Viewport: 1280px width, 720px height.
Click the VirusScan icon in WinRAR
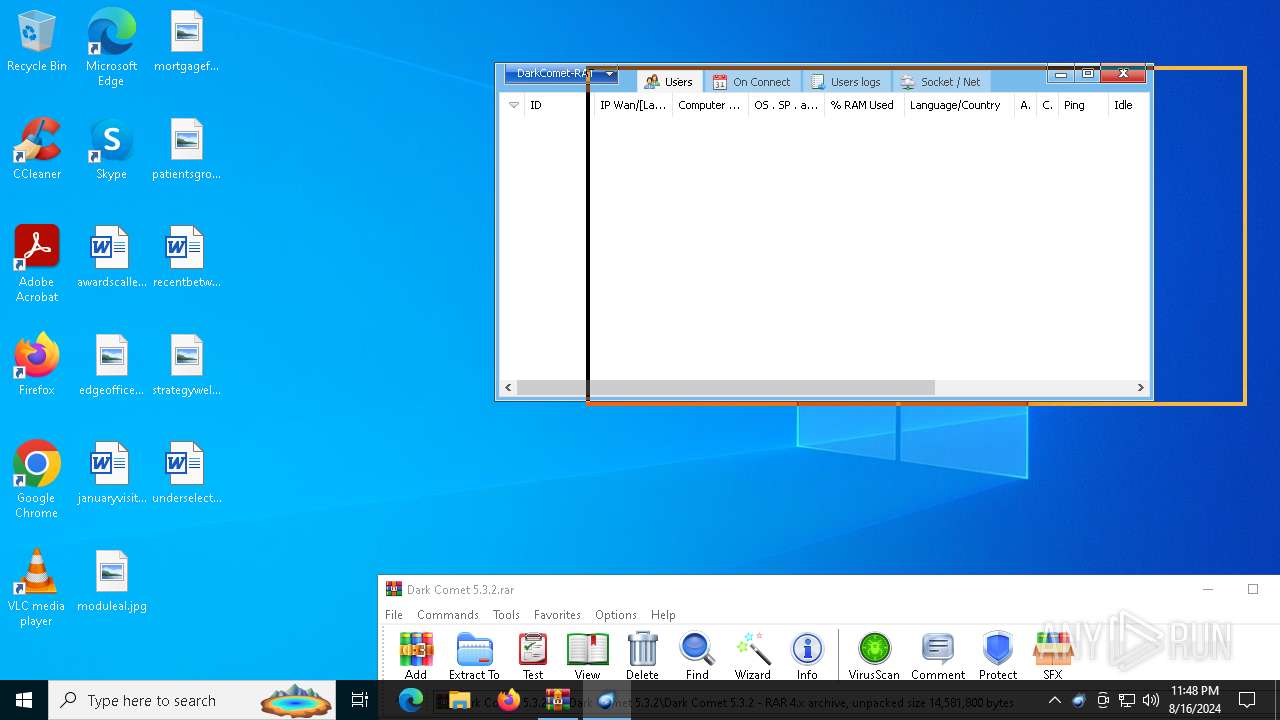tap(874, 656)
